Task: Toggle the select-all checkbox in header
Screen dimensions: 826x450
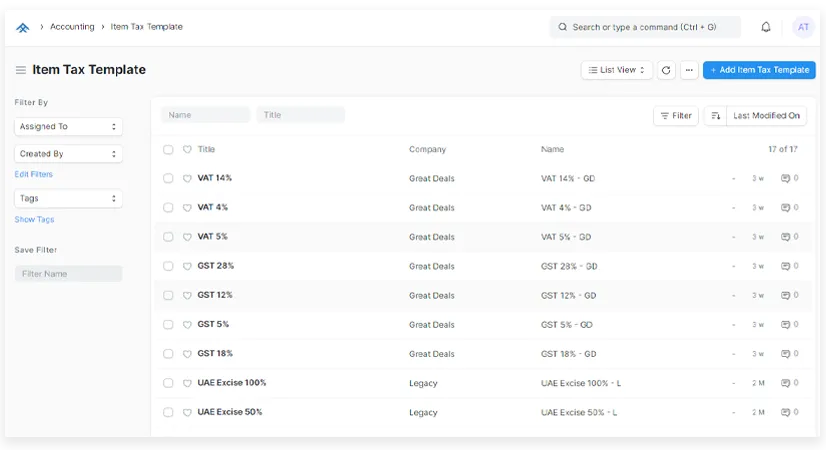Action: tap(168, 150)
